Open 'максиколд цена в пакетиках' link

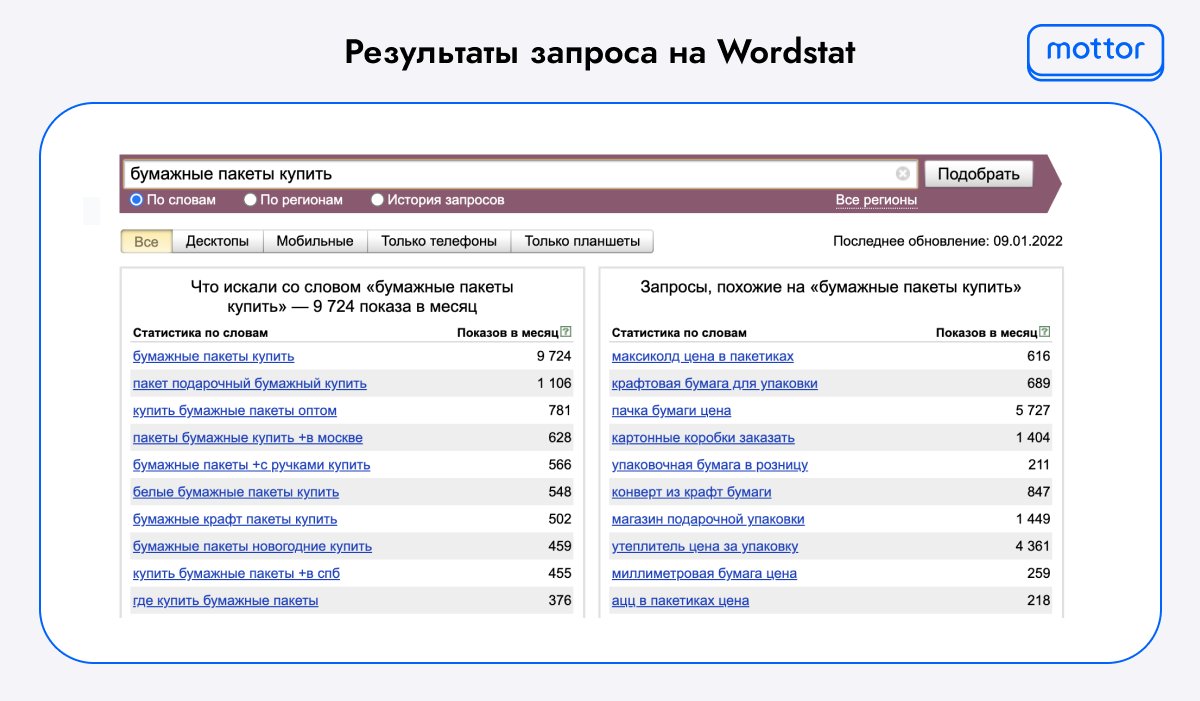[x=702, y=356]
